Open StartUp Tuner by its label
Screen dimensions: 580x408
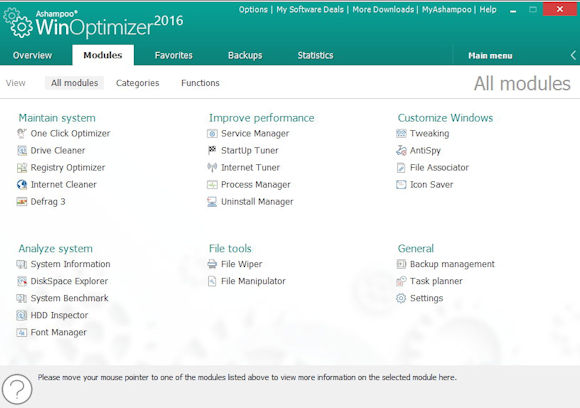tap(250, 151)
